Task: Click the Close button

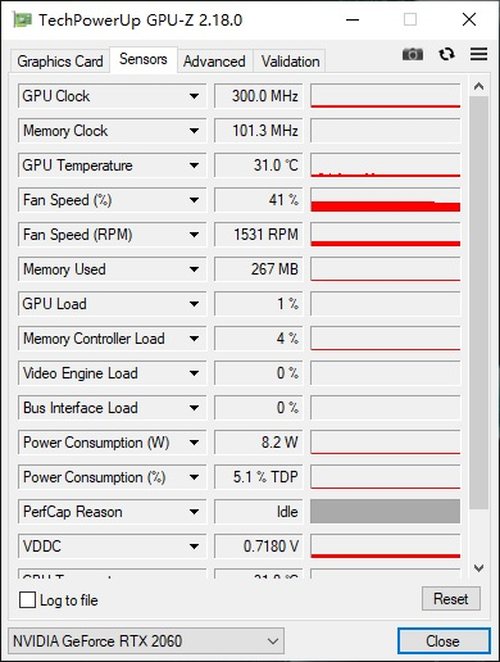Action: coord(443,641)
